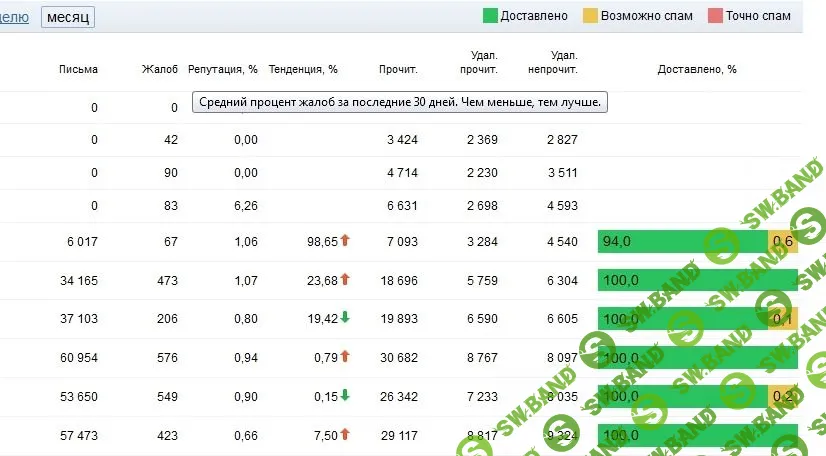Click the deleted-read value 5 759
The image size is (826, 456).
(483, 281)
